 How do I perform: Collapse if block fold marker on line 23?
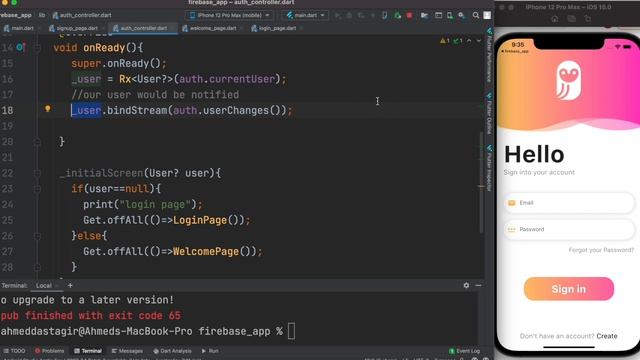click(x=37, y=189)
